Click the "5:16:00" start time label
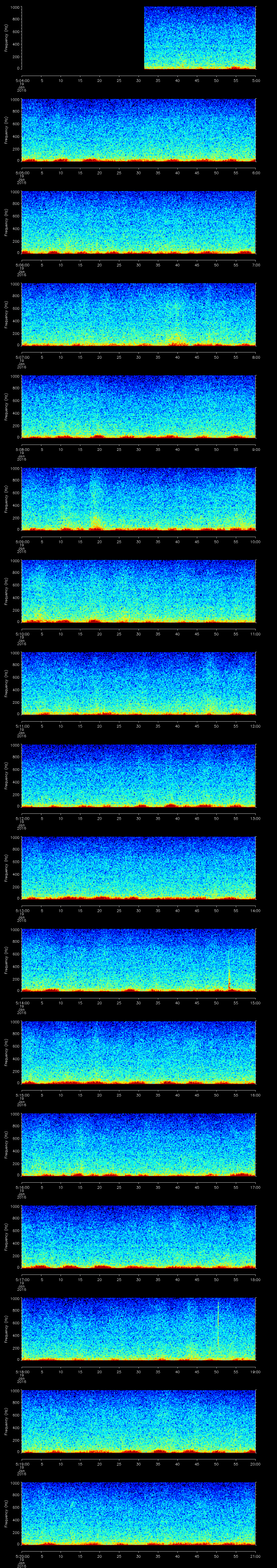 (x=22, y=1187)
